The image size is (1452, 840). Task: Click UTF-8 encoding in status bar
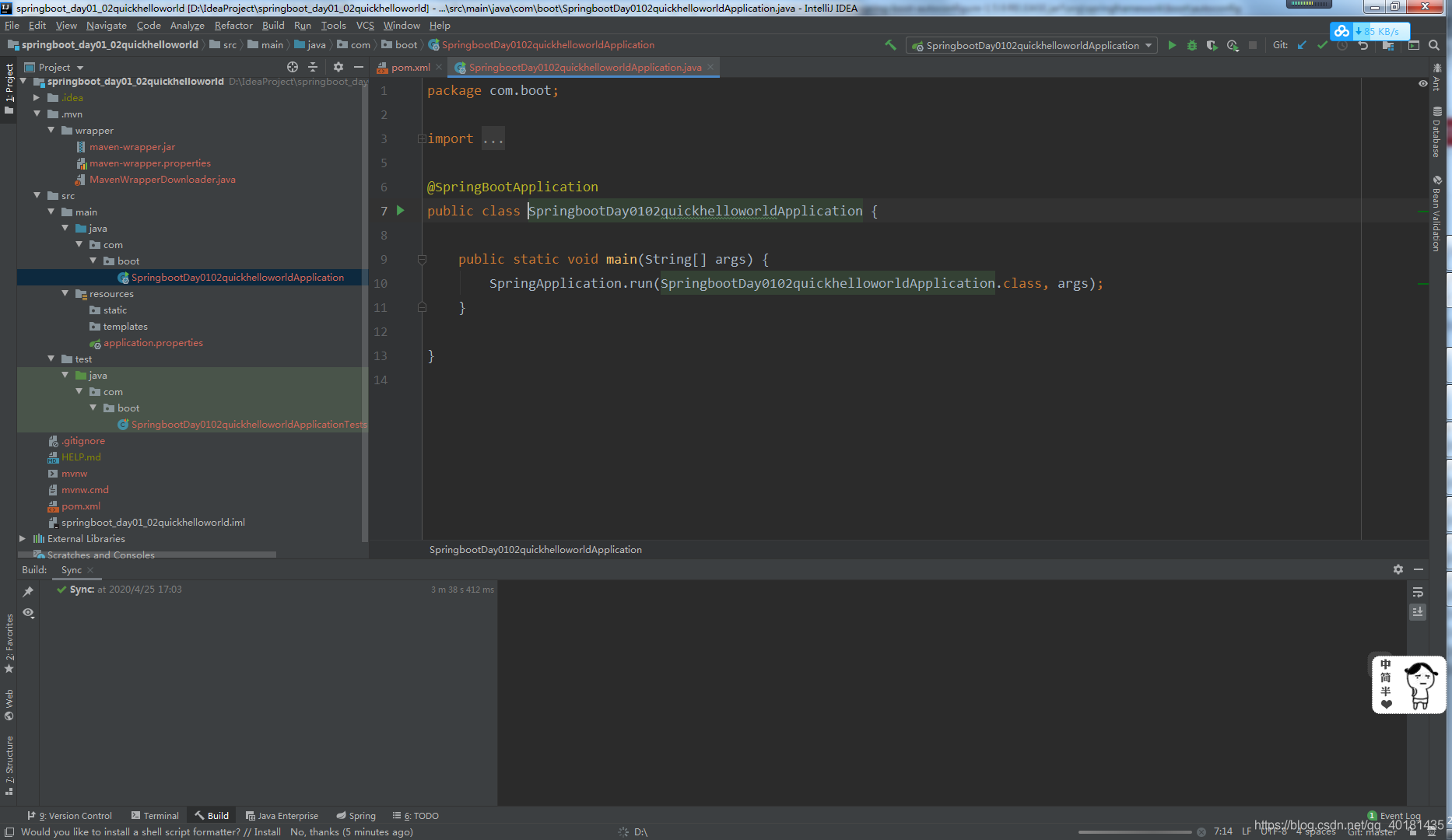(1274, 831)
